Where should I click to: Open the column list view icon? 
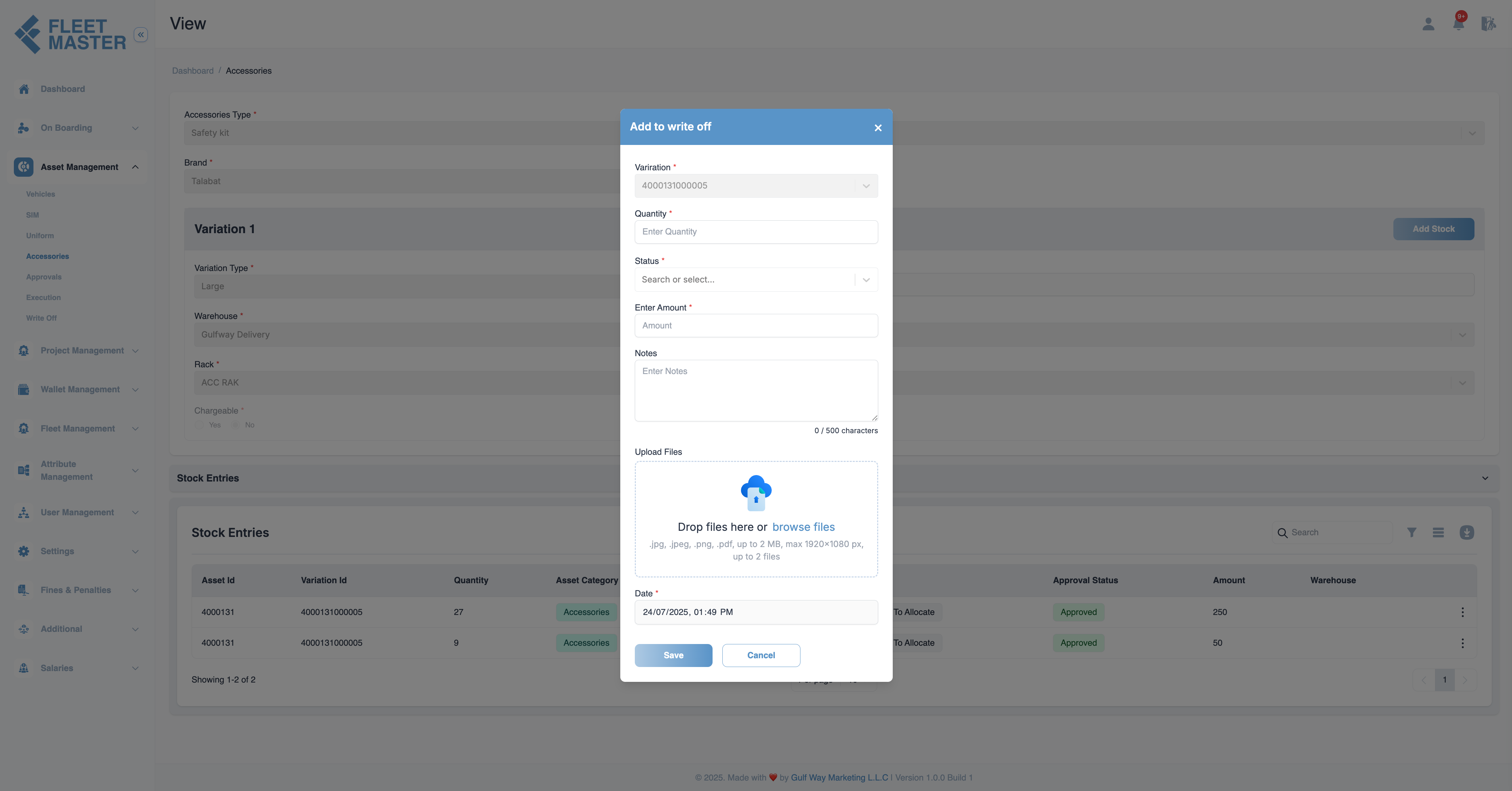(x=1438, y=532)
